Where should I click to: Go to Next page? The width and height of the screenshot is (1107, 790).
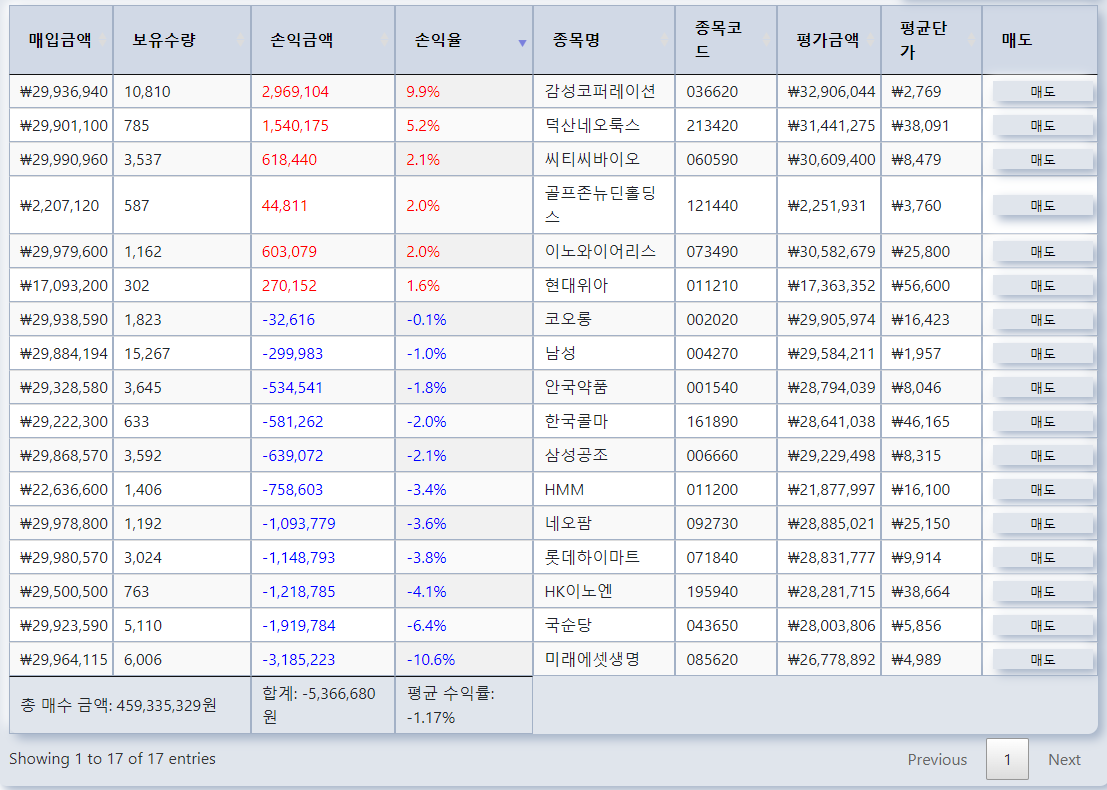click(x=1064, y=760)
